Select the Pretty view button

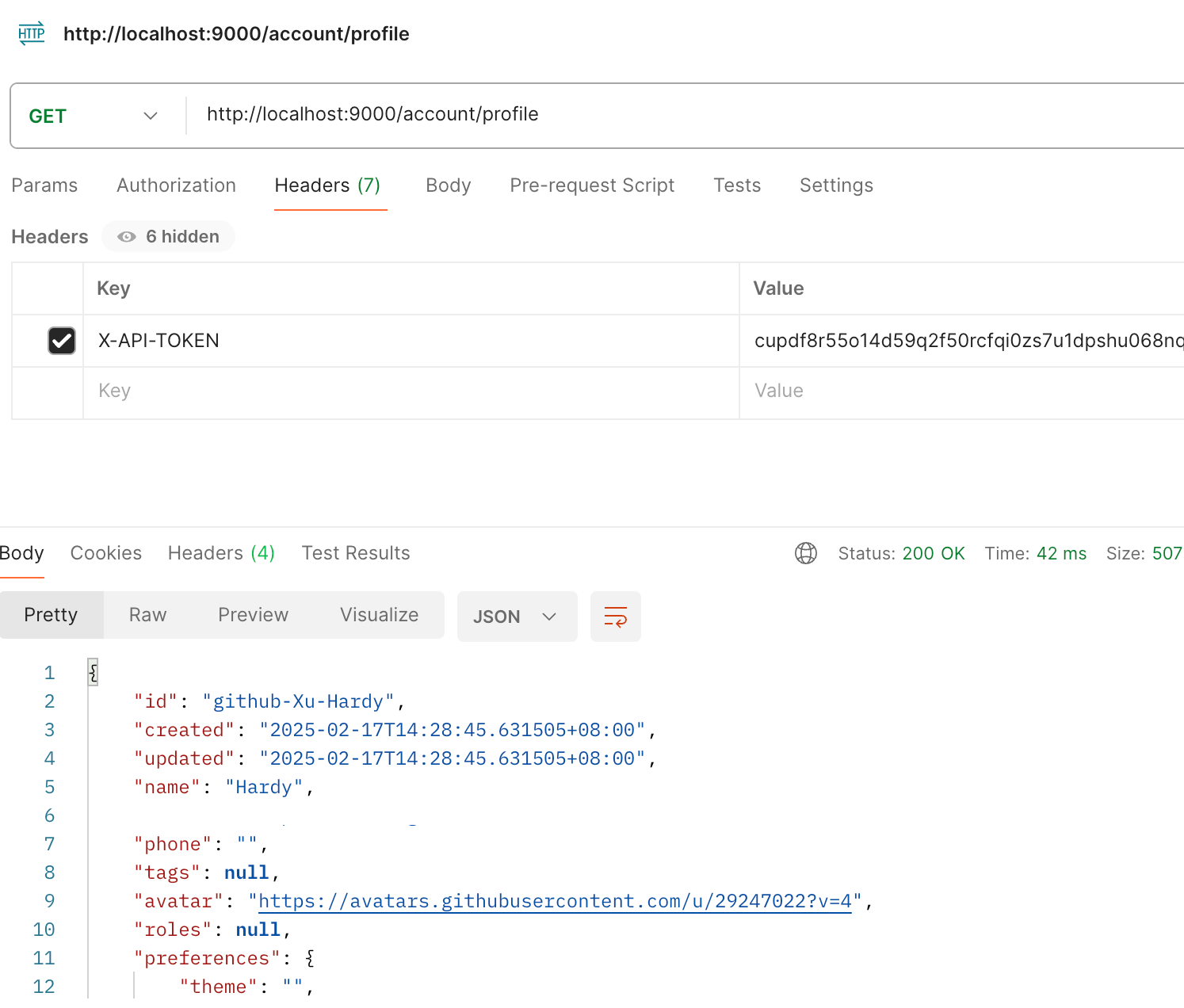coord(52,615)
